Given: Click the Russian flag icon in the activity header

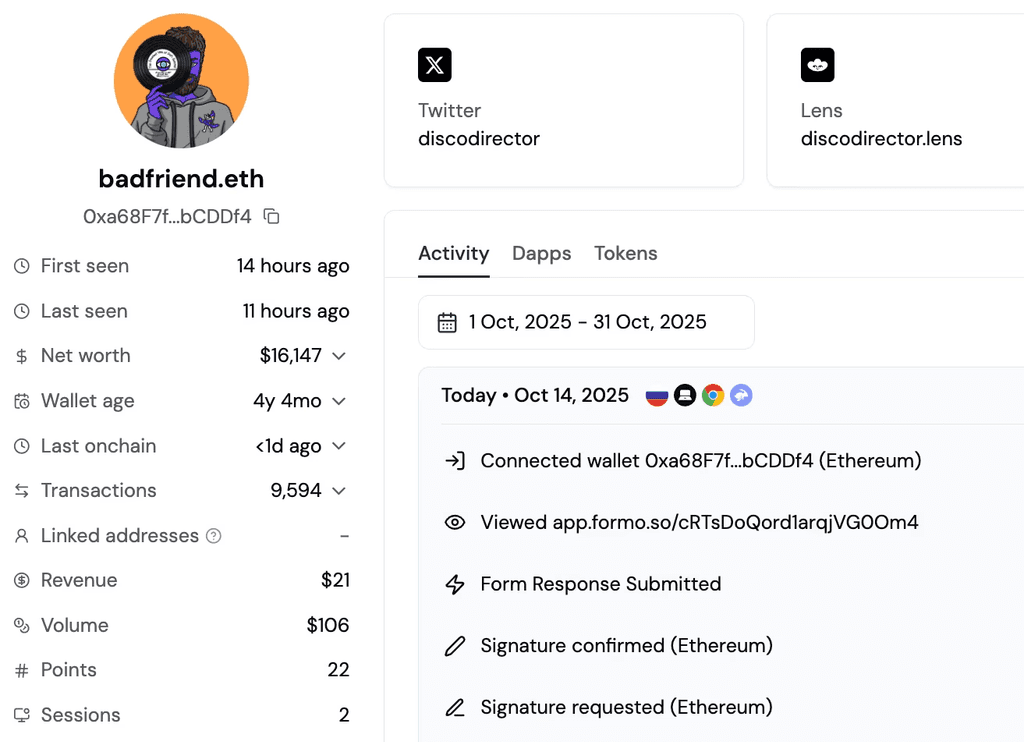Looking at the screenshot, I should click(x=656, y=395).
